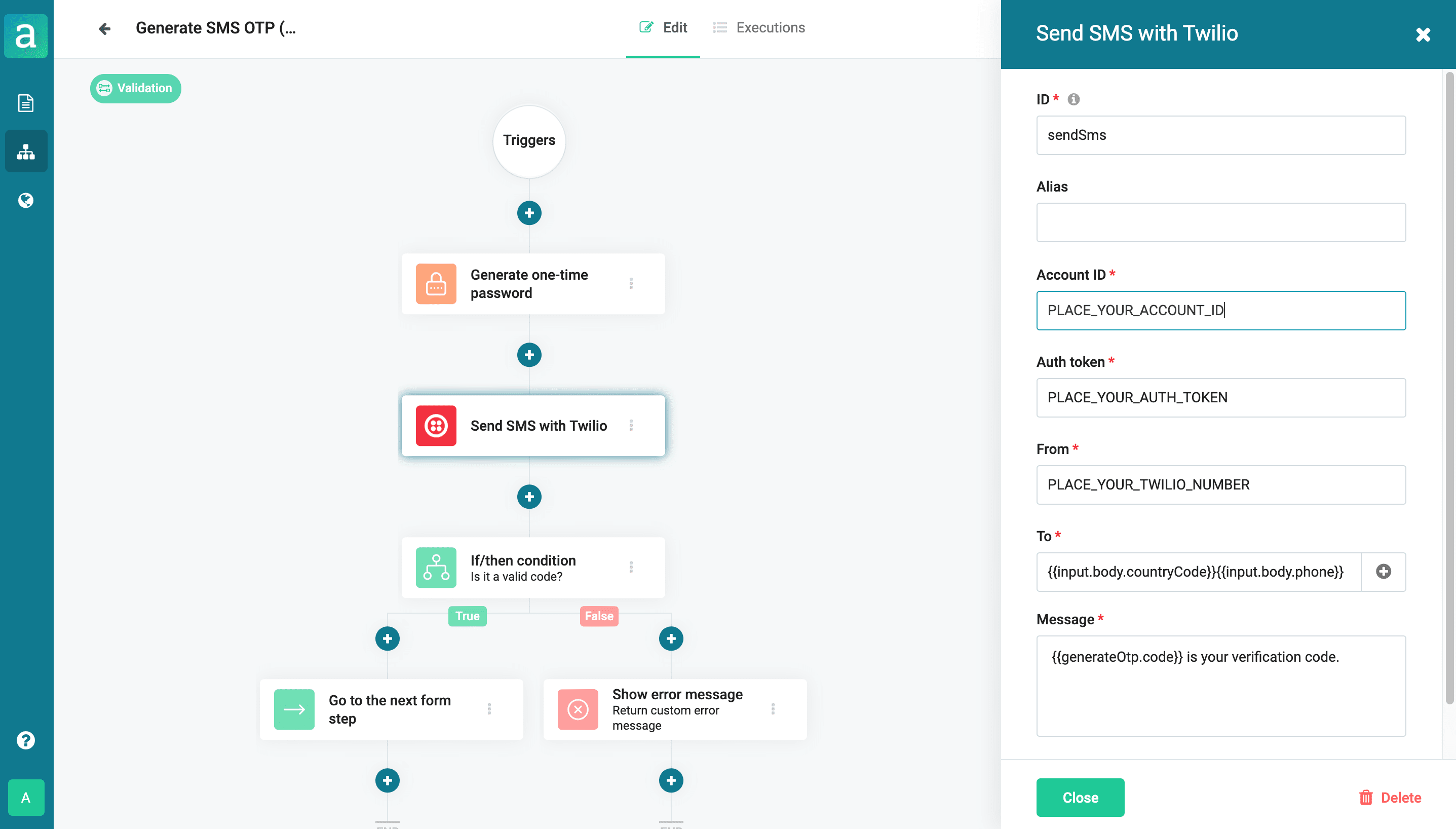Image resolution: width=1456 pixels, height=829 pixels.
Task: Add step below the Triggers node
Action: [529, 213]
